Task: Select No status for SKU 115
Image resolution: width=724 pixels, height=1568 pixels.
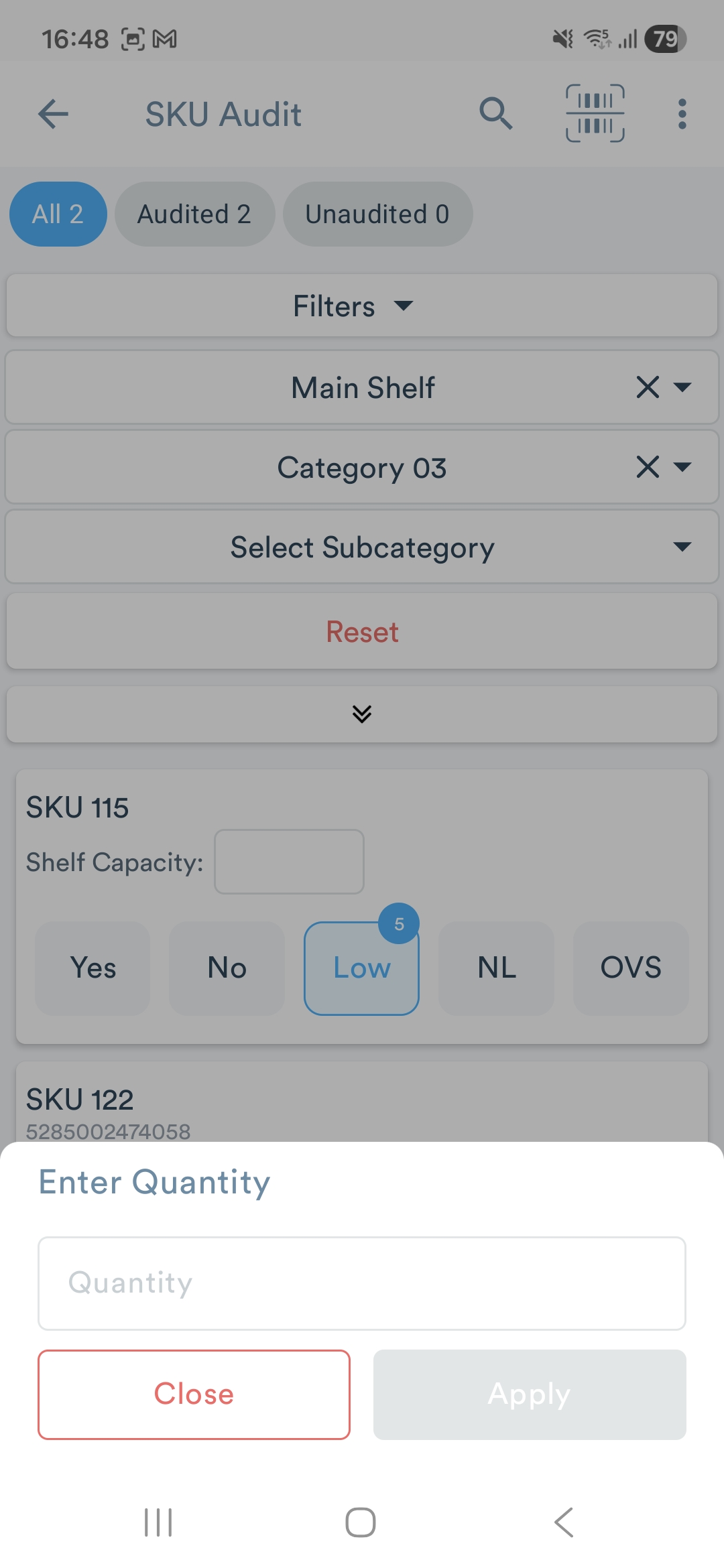Action: (227, 968)
